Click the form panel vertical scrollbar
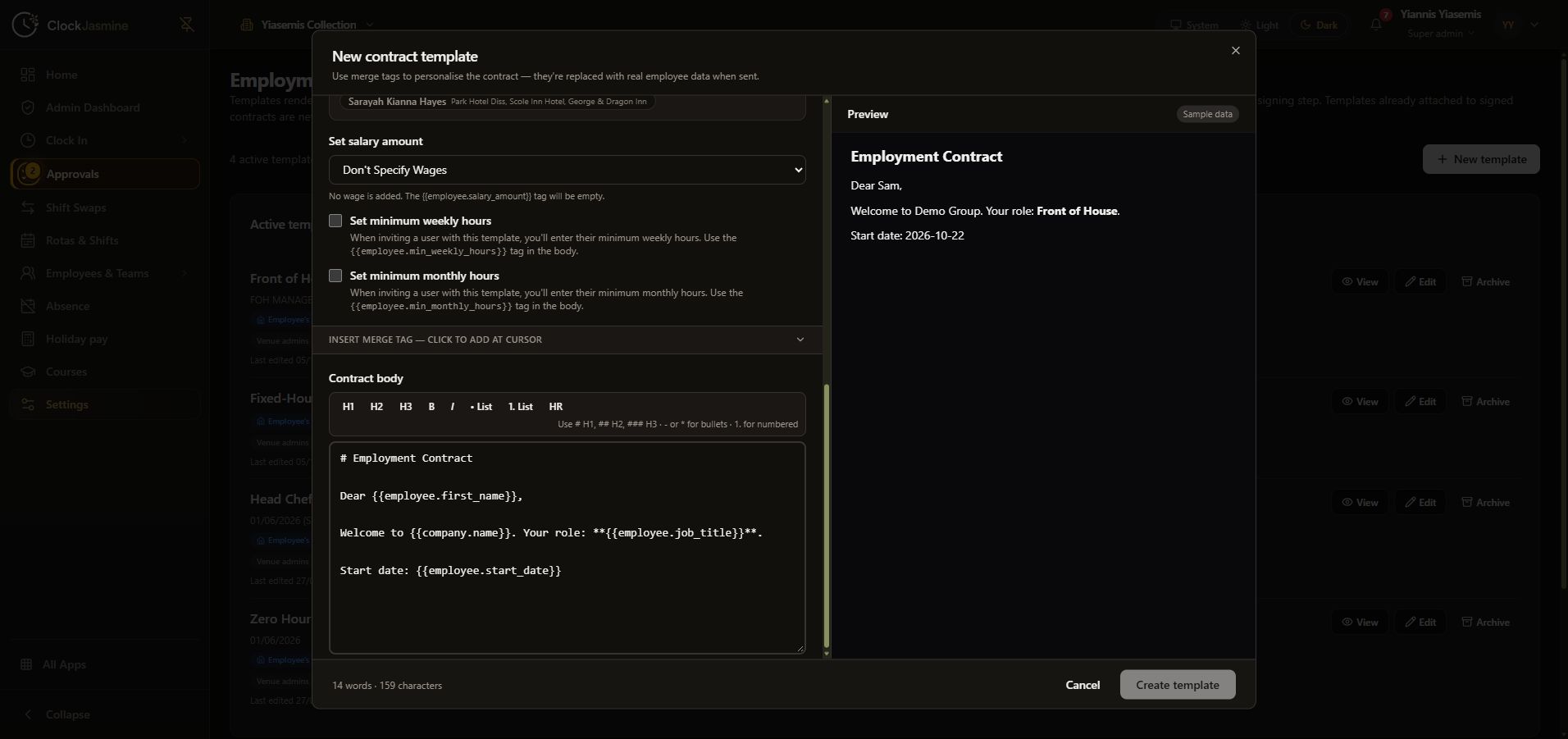 click(x=827, y=517)
